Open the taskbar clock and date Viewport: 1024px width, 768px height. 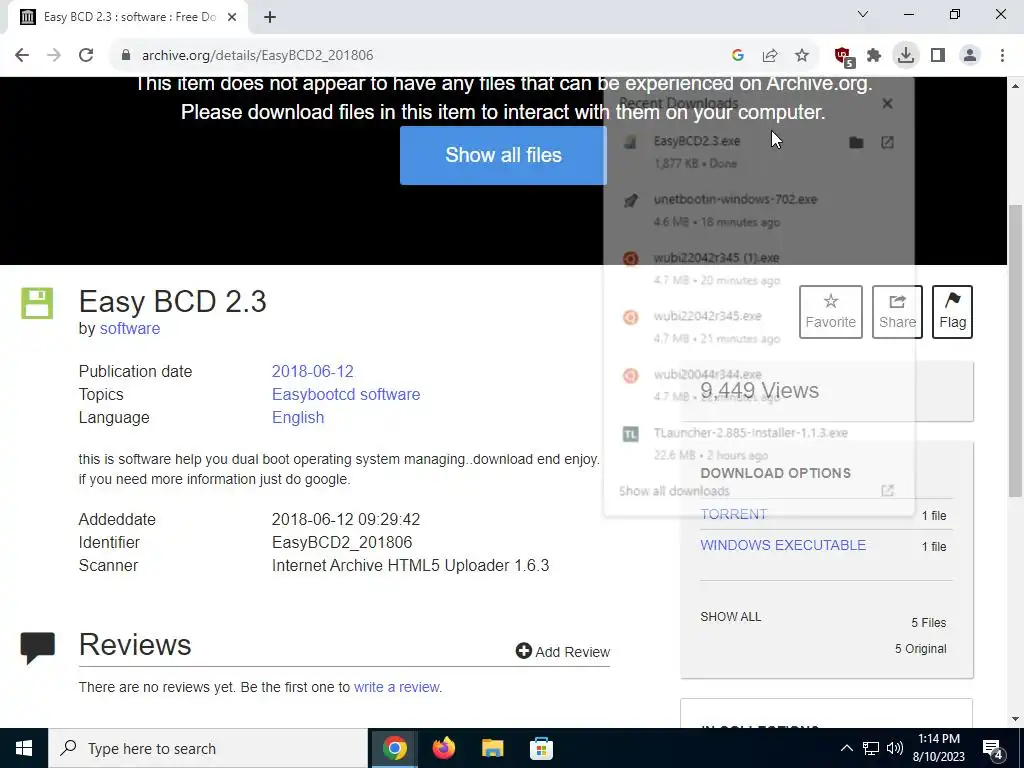[x=938, y=748]
